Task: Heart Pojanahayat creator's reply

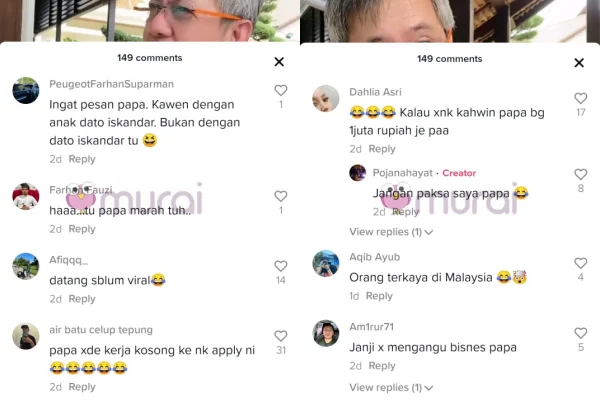Action: tap(580, 175)
